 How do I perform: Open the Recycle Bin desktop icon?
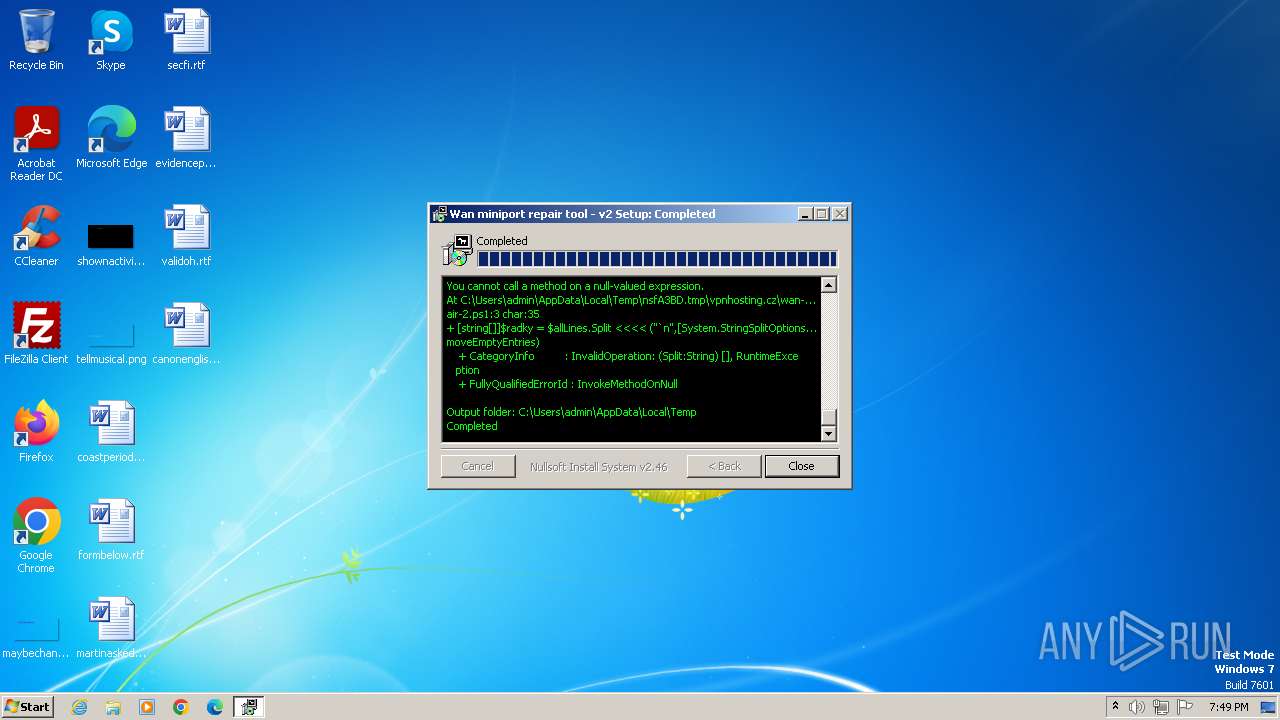[36, 40]
